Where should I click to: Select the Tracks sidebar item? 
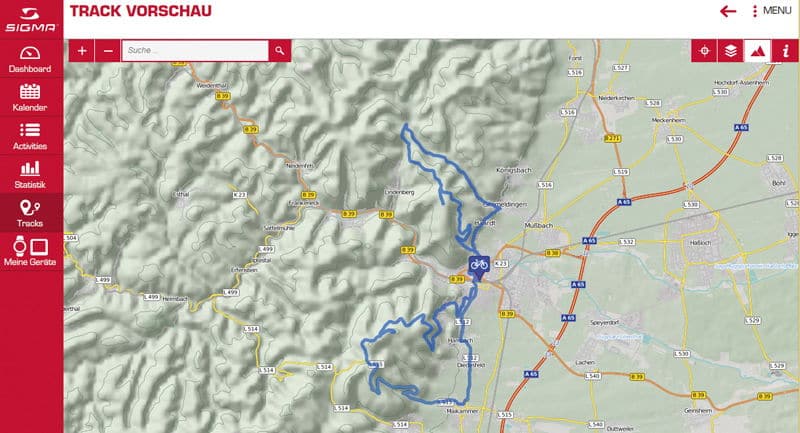(x=30, y=213)
